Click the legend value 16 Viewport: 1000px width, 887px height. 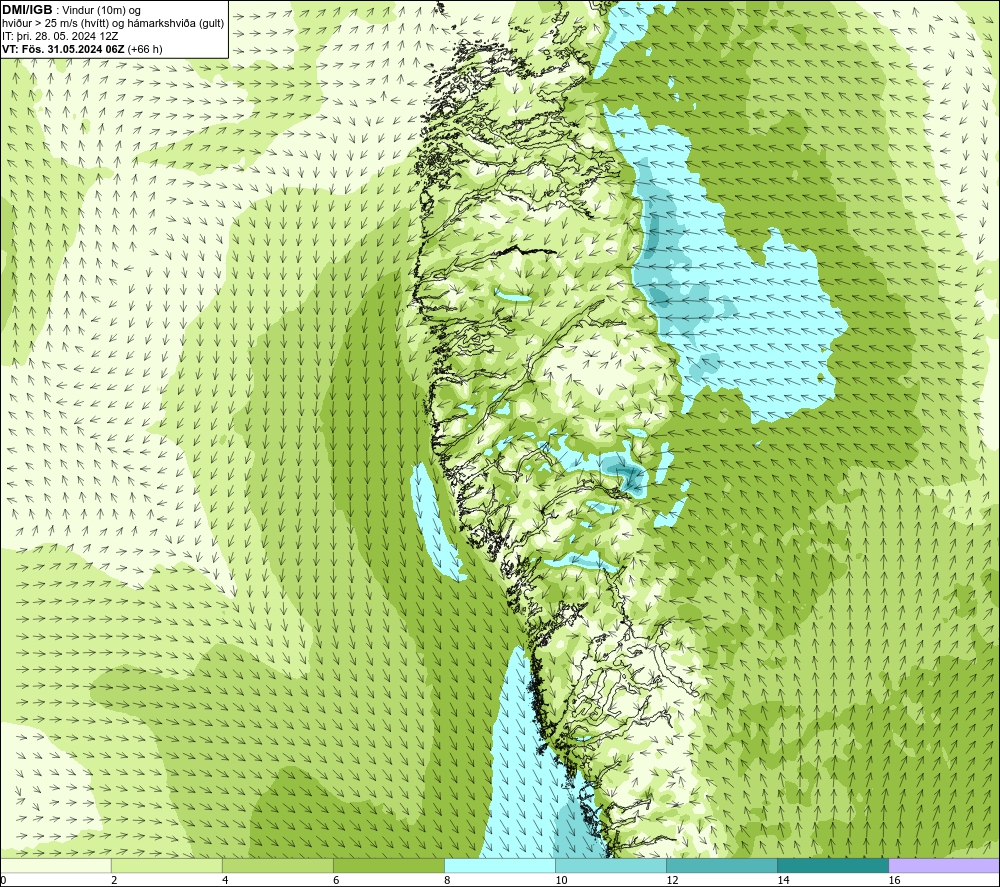[894, 881]
